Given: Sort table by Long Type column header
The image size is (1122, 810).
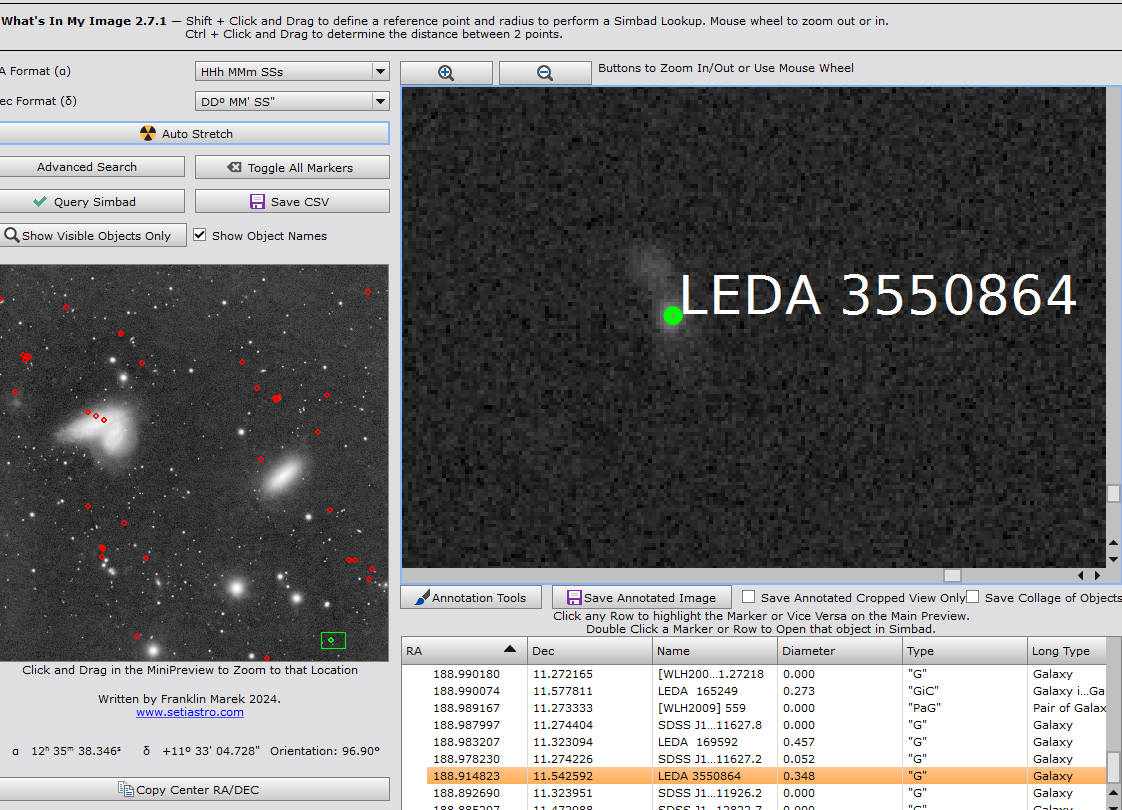Looking at the screenshot, I should click(x=1066, y=650).
